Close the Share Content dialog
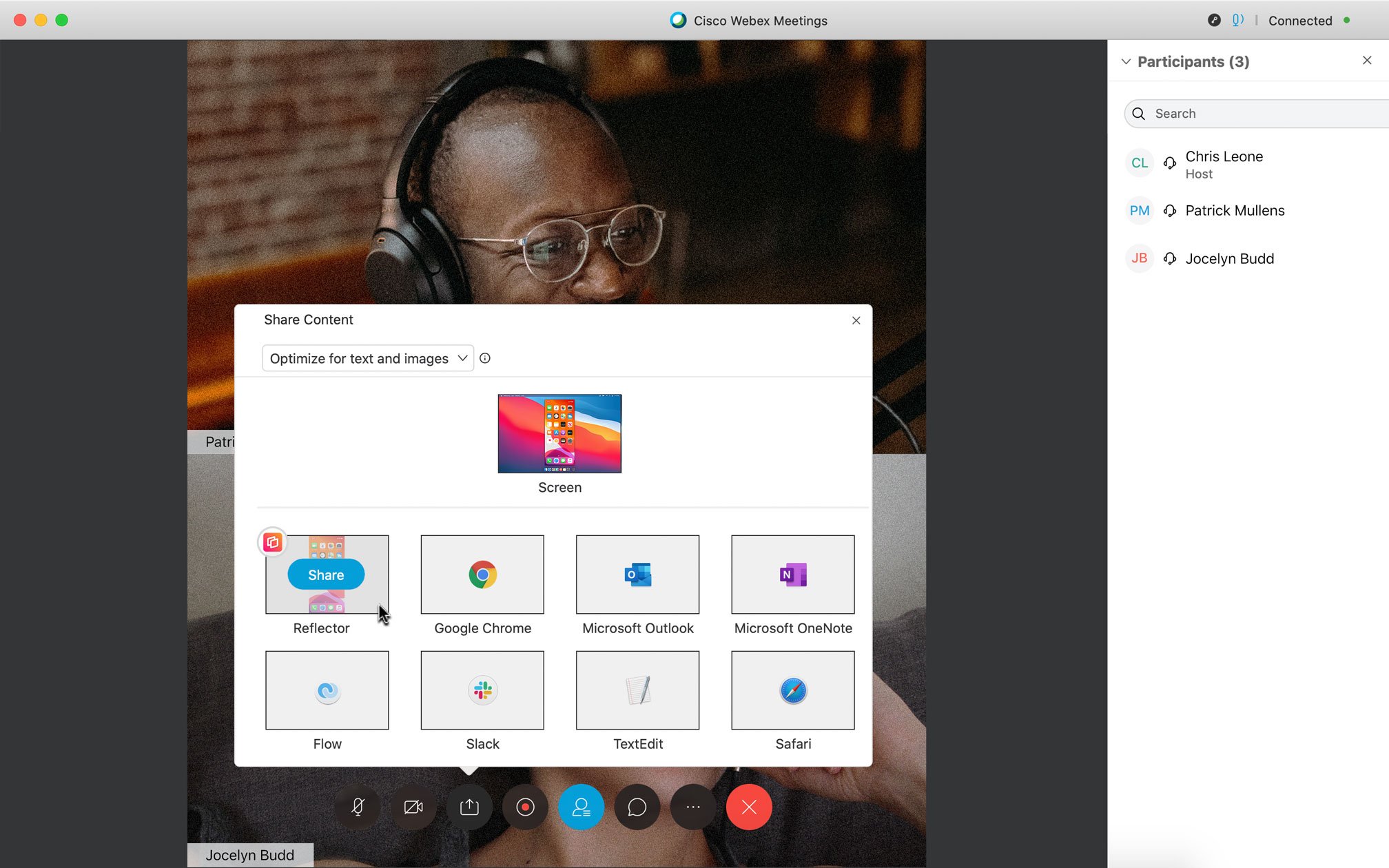The height and width of the screenshot is (868, 1389). 856,320
